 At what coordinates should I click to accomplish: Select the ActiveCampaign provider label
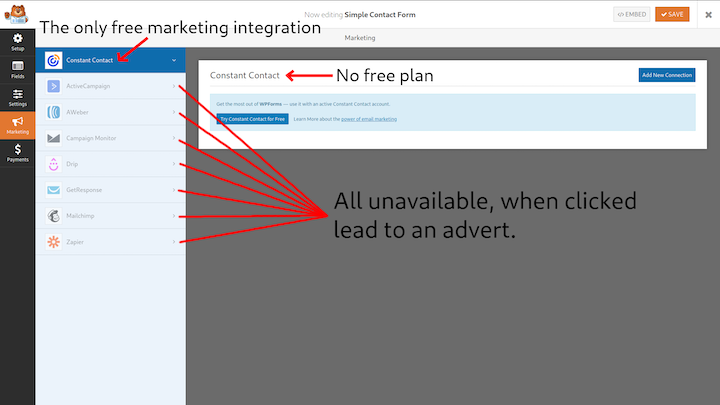[88, 86]
